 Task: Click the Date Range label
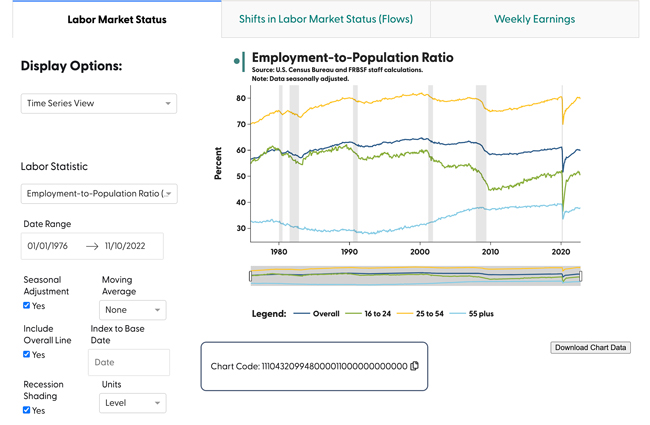point(47,224)
